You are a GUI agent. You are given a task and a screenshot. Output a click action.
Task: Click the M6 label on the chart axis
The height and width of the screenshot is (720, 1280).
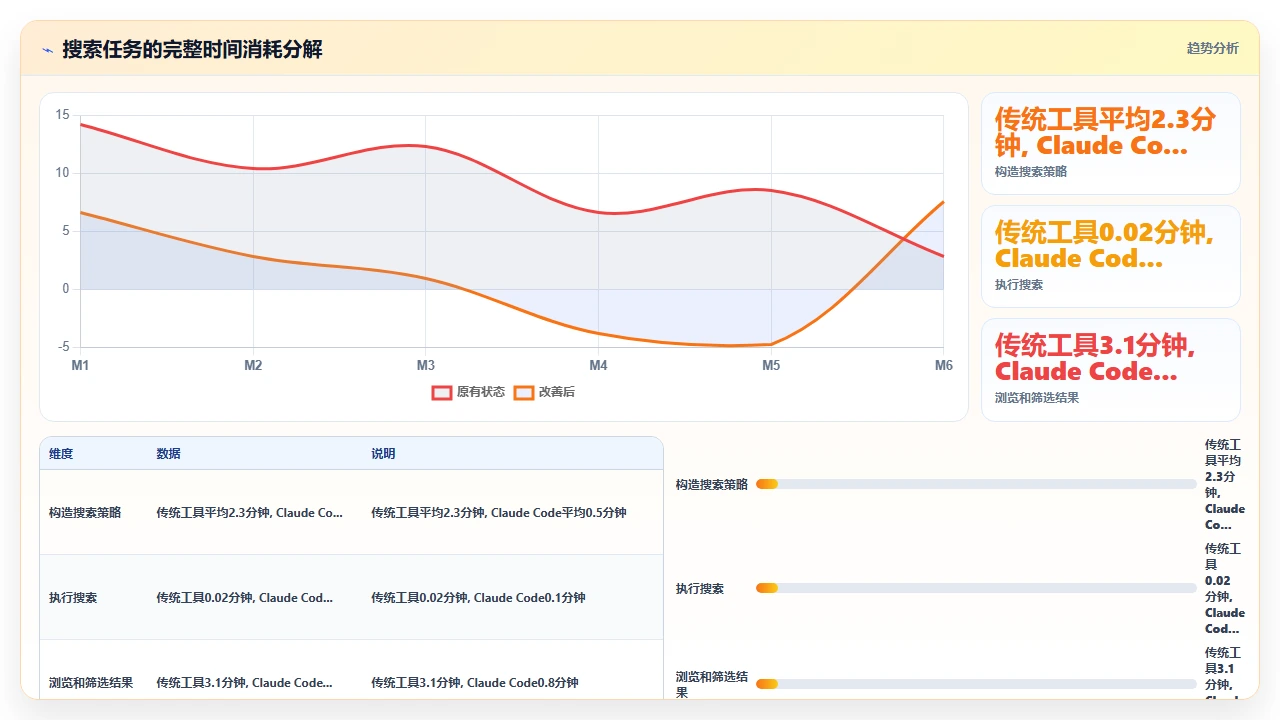click(944, 365)
